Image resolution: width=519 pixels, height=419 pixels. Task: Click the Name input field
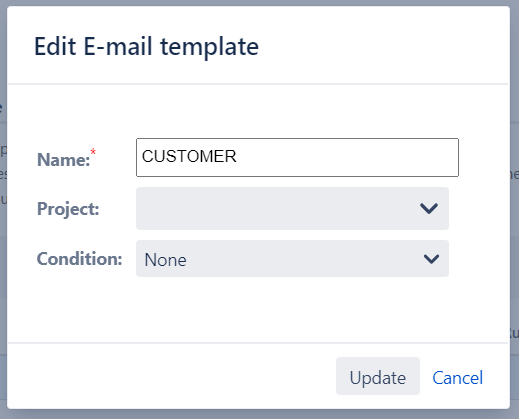[x=297, y=157]
